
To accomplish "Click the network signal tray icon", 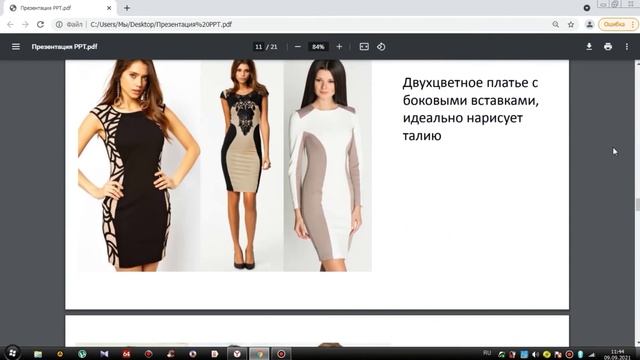I will pyautogui.click(x=591, y=354).
